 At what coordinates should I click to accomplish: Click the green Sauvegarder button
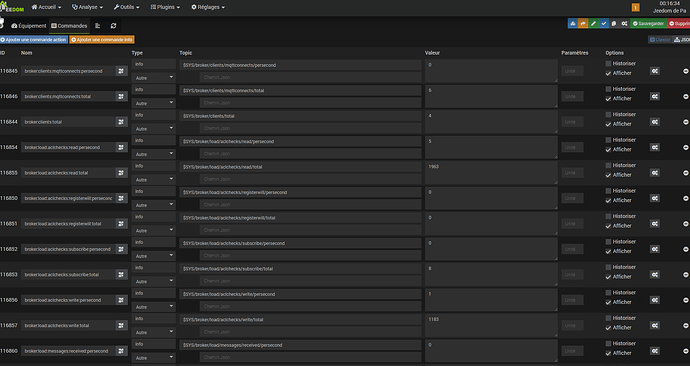coord(648,24)
